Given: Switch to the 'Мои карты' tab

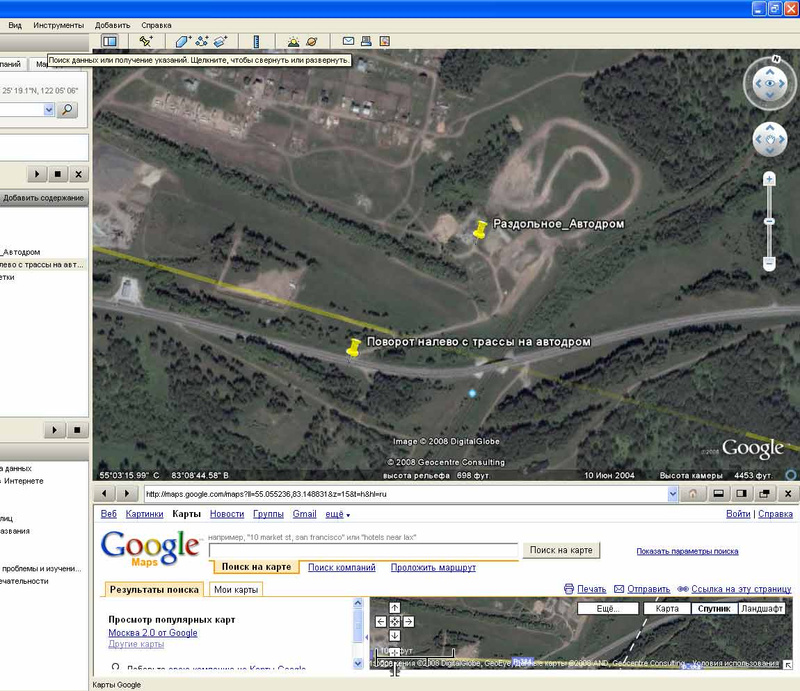Looking at the screenshot, I should tap(237, 589).
